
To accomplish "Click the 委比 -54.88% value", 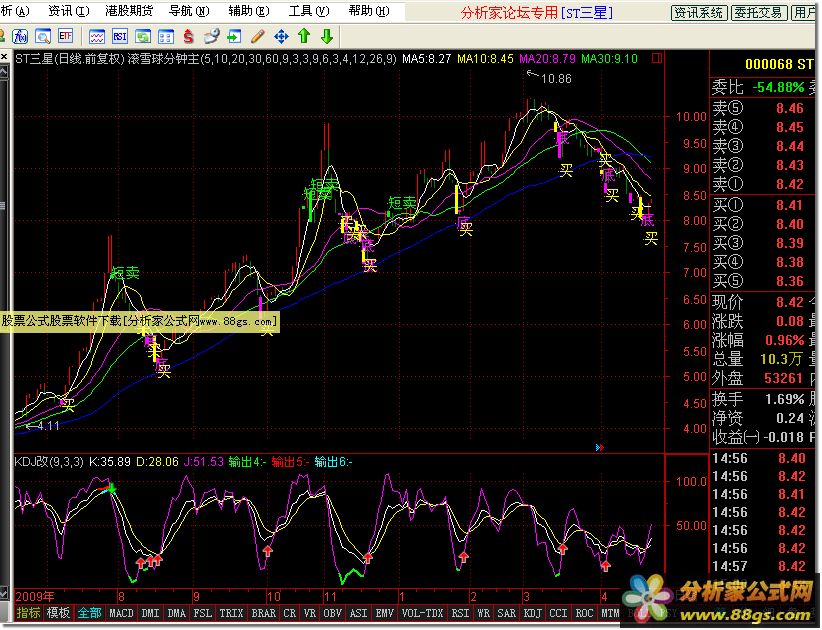I will (778, 87).
